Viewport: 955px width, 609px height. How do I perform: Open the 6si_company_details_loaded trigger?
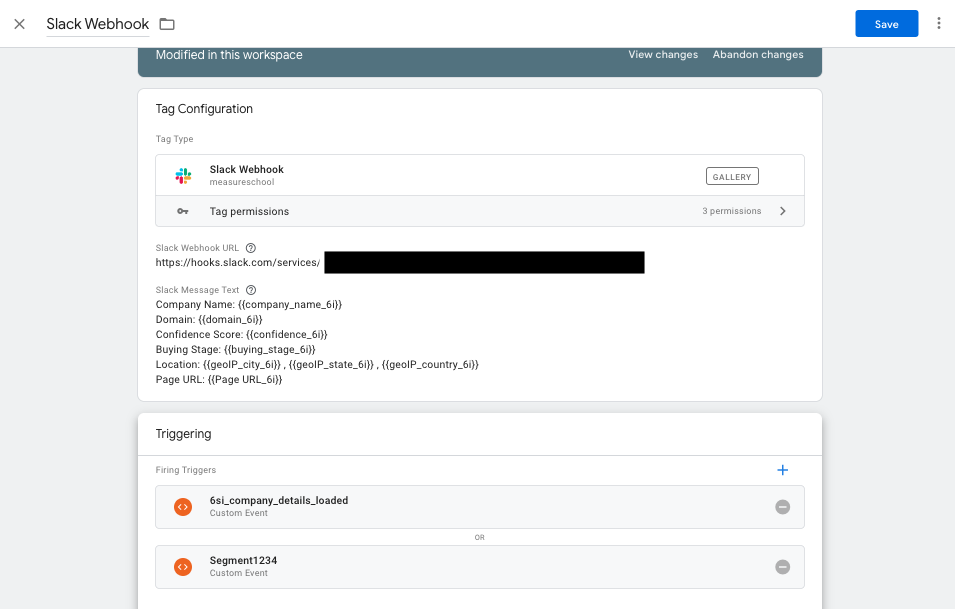(x=479, y=507)
